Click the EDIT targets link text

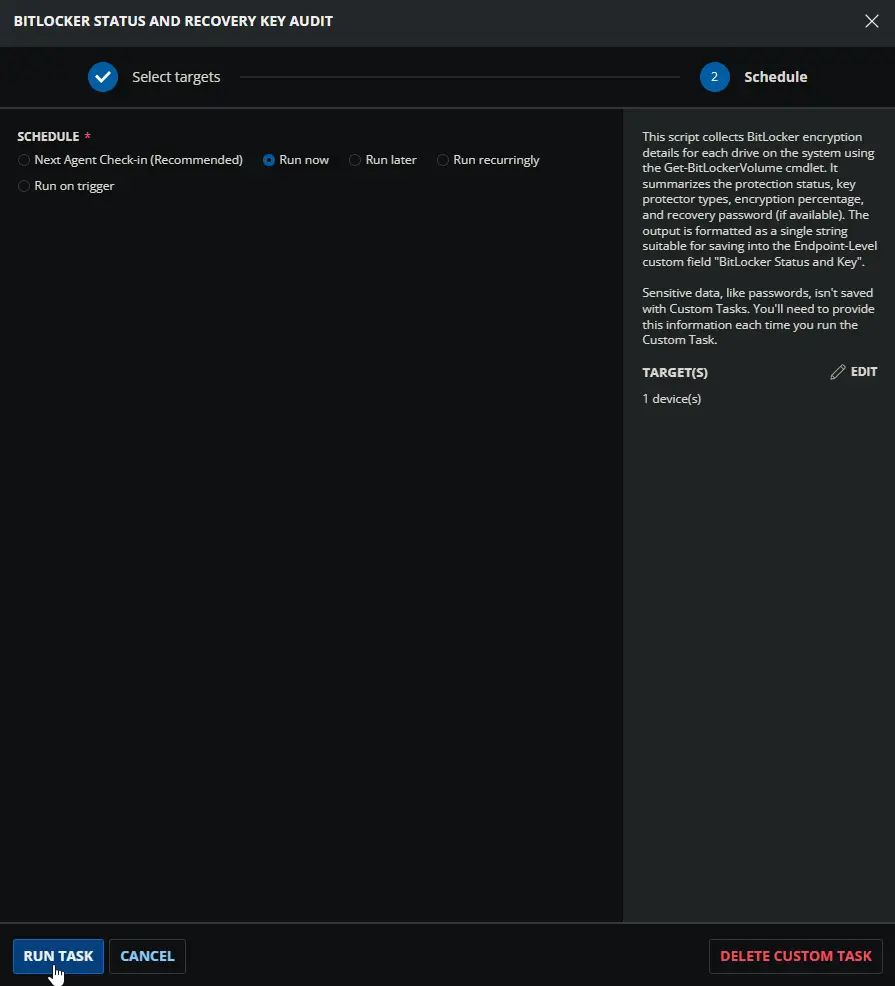(x=864, y=372)
